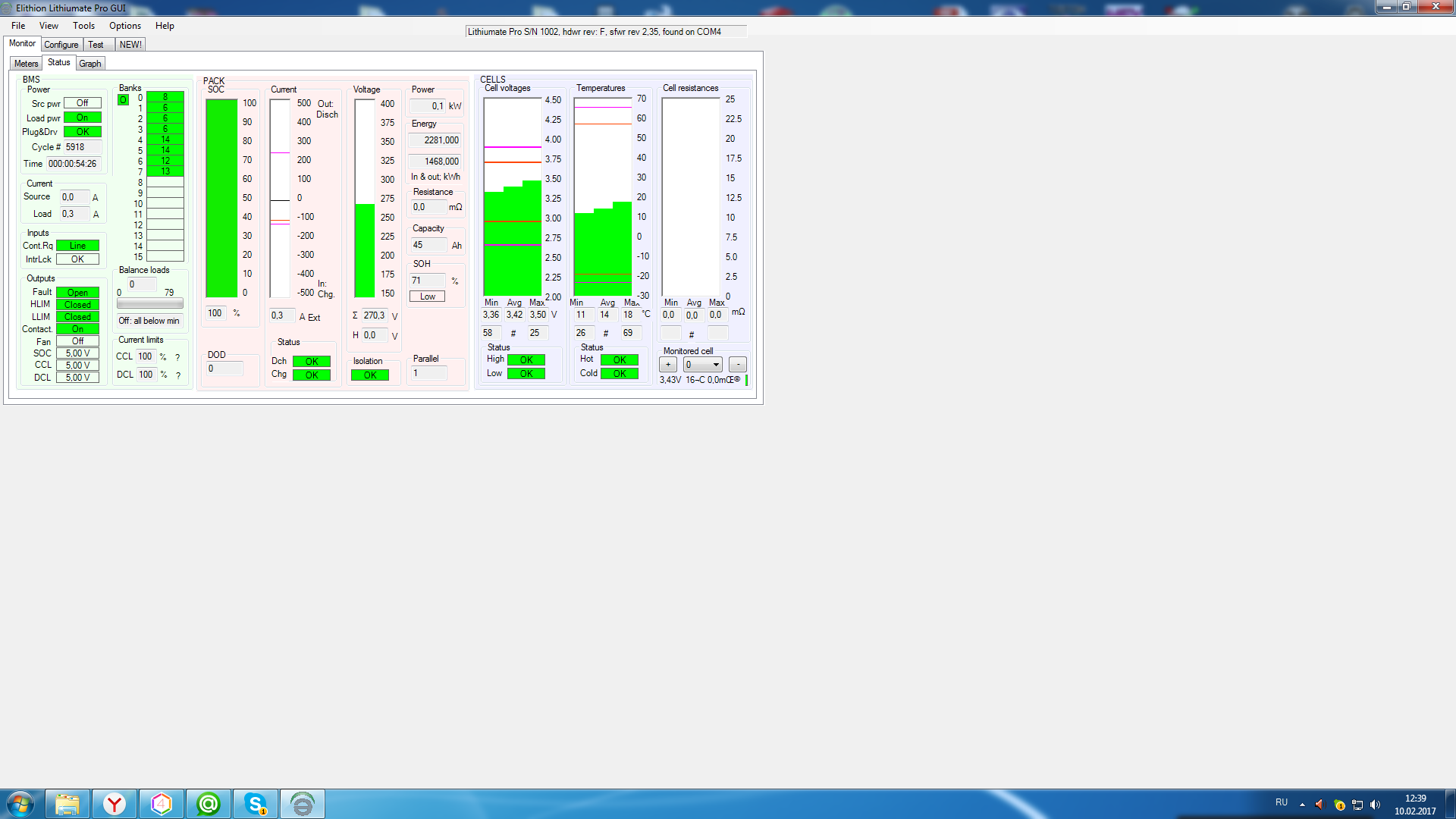Open the Tools menu
The image size is (1456, 819).
click(x=83, y=26)
